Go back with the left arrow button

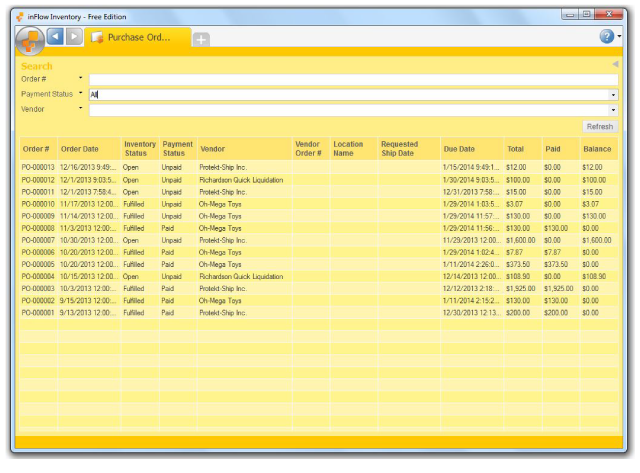coord(55,37)
